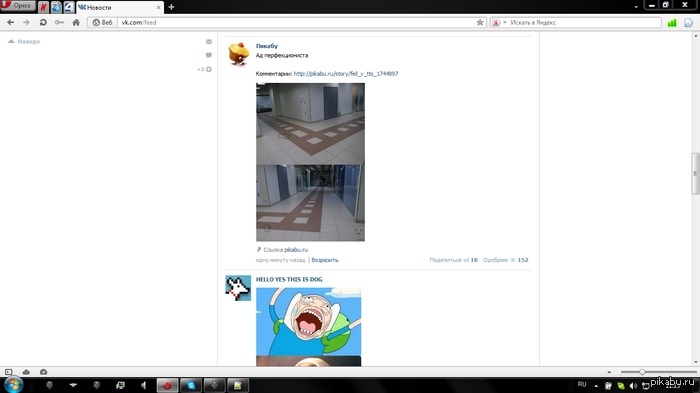Bookmark page with star icon
This screenshot has width=700, height=393.
tap(480, 22)
